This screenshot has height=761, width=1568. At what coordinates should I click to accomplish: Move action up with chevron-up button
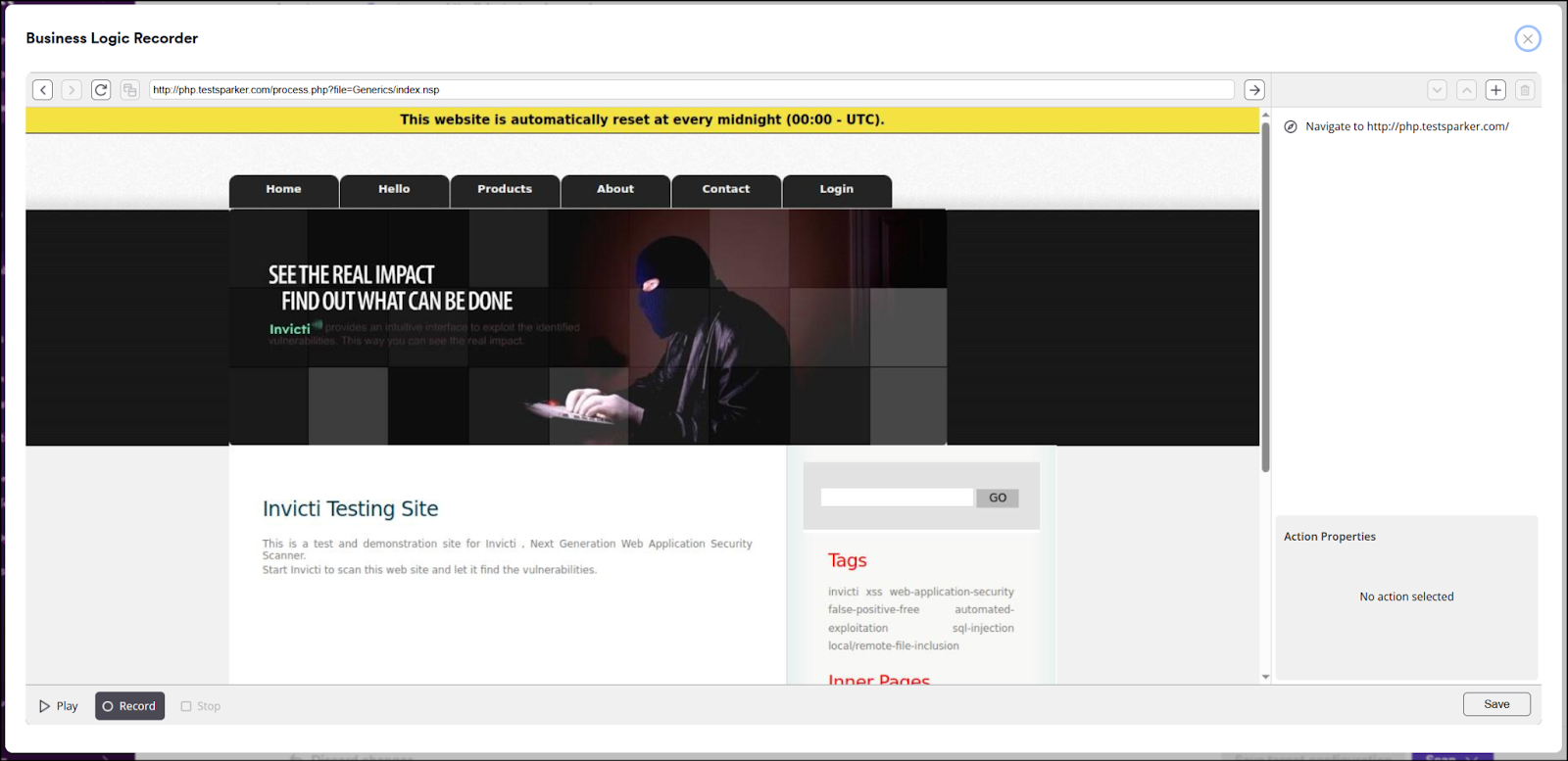(1466, 90)
